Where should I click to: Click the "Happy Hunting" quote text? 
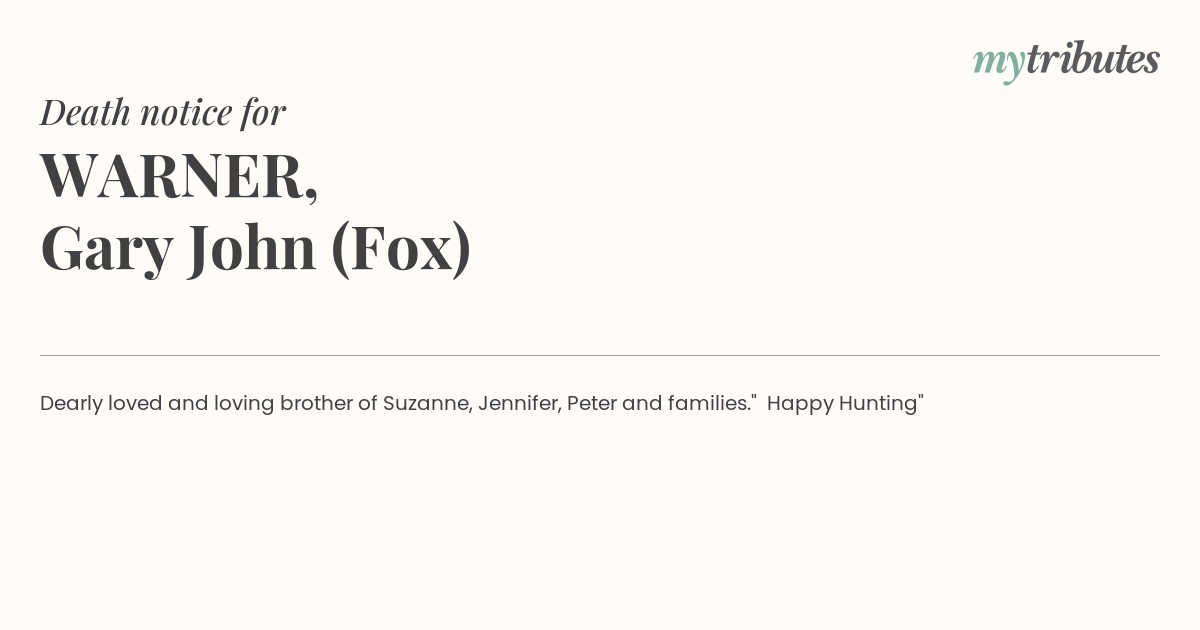845,404
